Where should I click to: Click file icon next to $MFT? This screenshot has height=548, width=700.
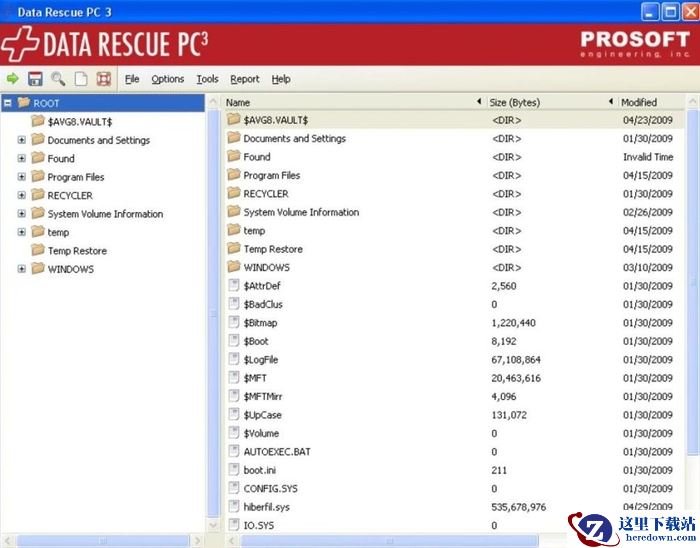(x=233, y=378)
